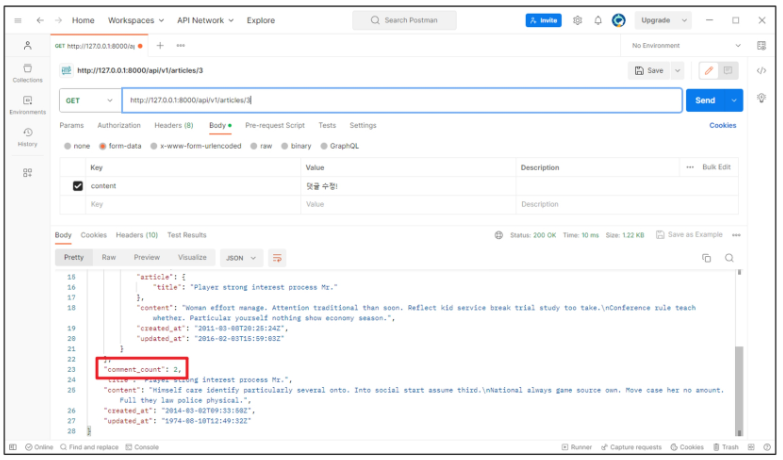
Task: Click the Save button
Action: (649, 70)
